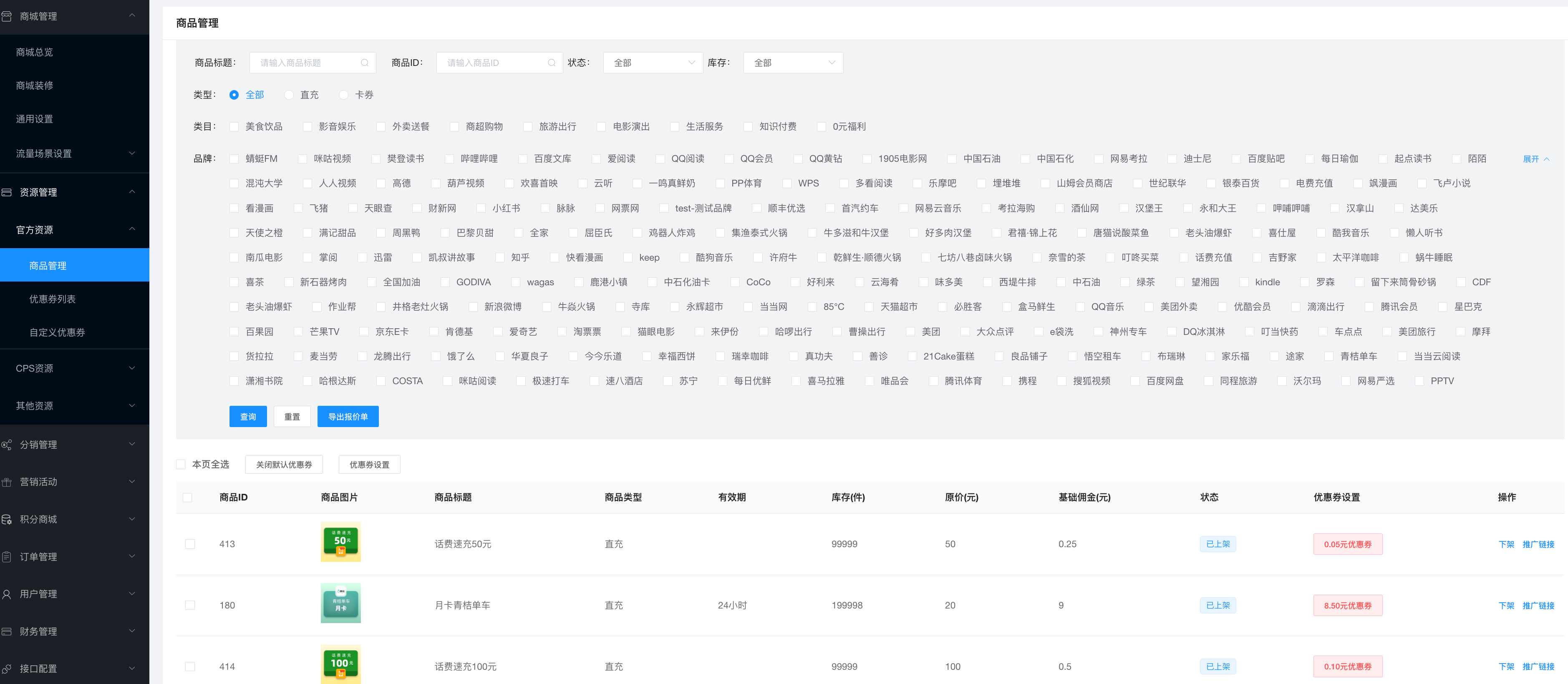The height and width of the screenshot is (684, 1568).
Task: Open the 库存 dropdown
Action: 792,63
